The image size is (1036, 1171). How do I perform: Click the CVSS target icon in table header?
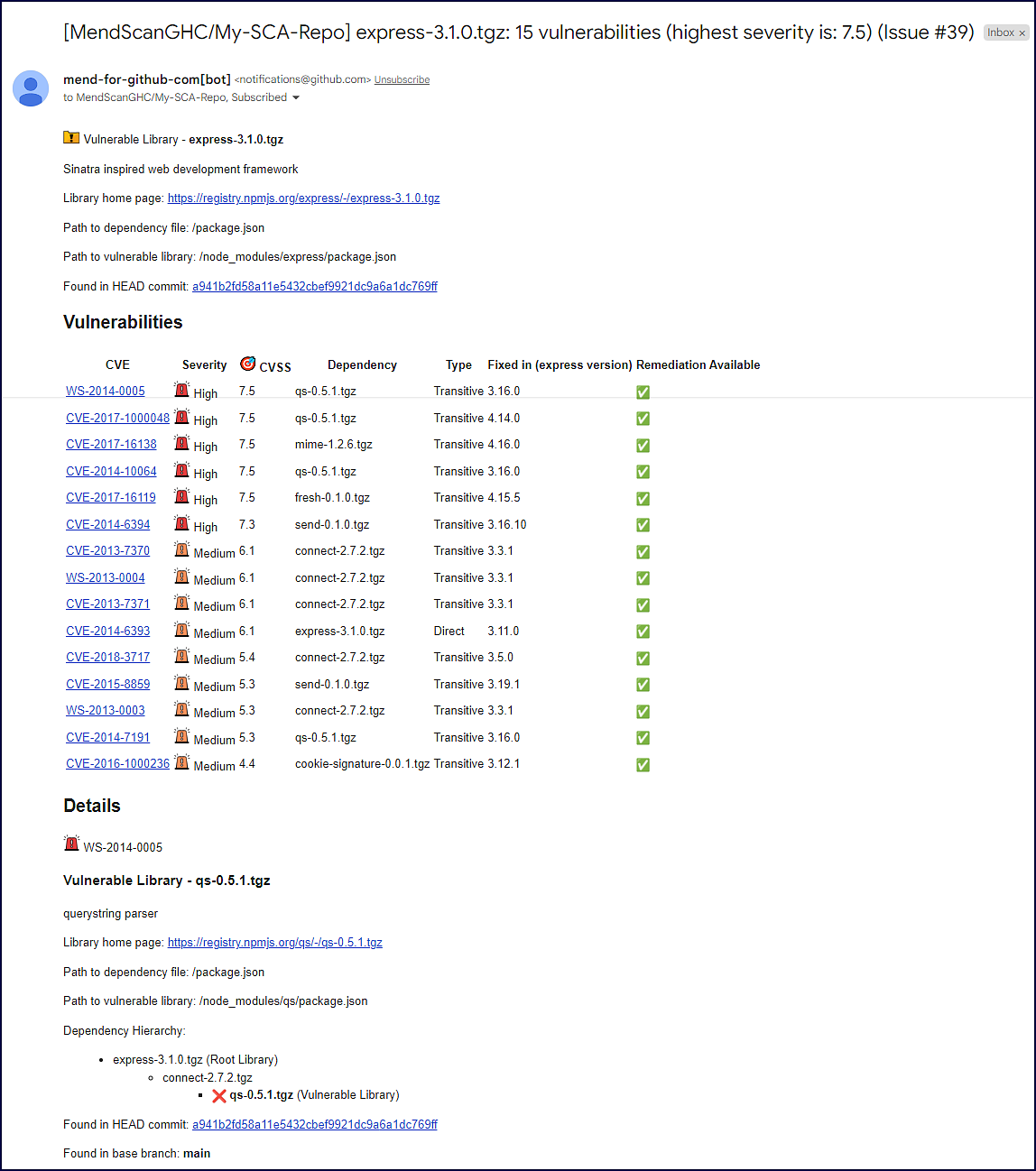247,364
